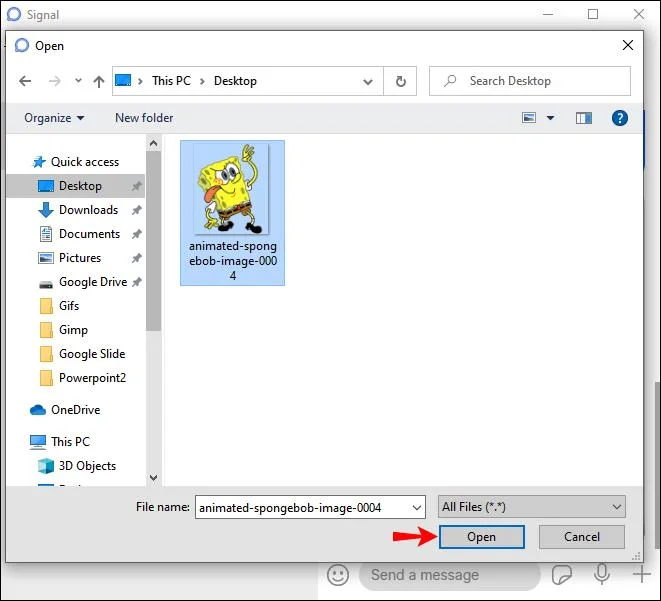Click the plus attachment icon in Signal
This screenshot has height=601, width=661.
coord(642,574)
